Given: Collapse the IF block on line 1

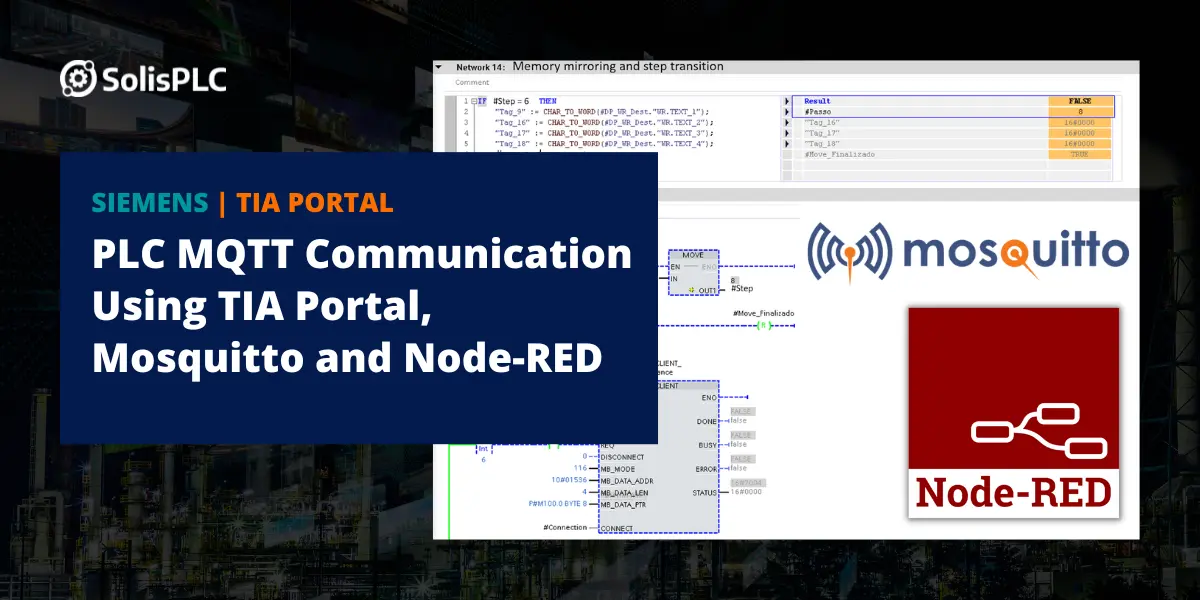Looking at the screenshot, I should click(x=474, y=100).
